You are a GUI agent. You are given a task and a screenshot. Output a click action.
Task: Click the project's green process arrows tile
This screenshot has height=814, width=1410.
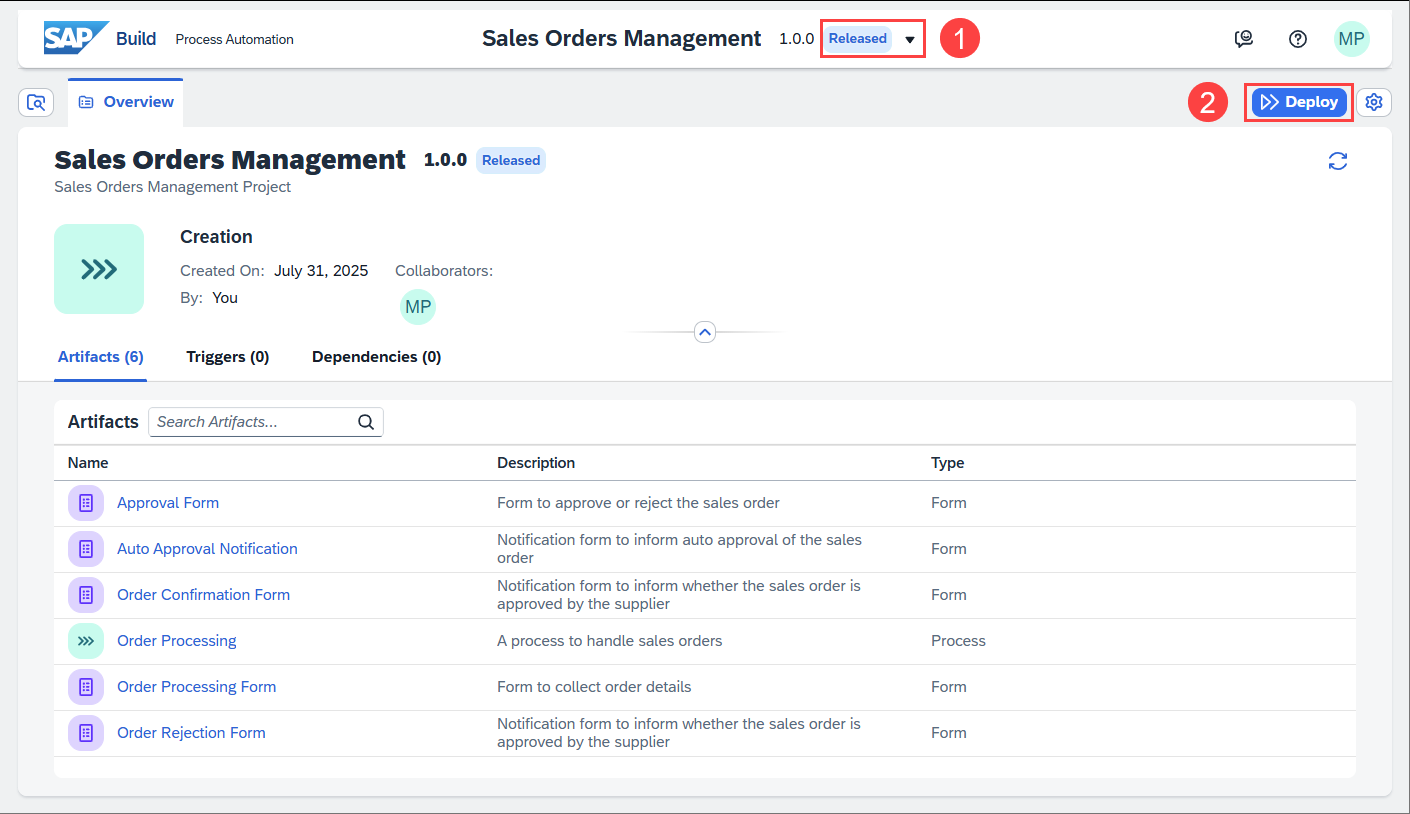tap(99, 269)
